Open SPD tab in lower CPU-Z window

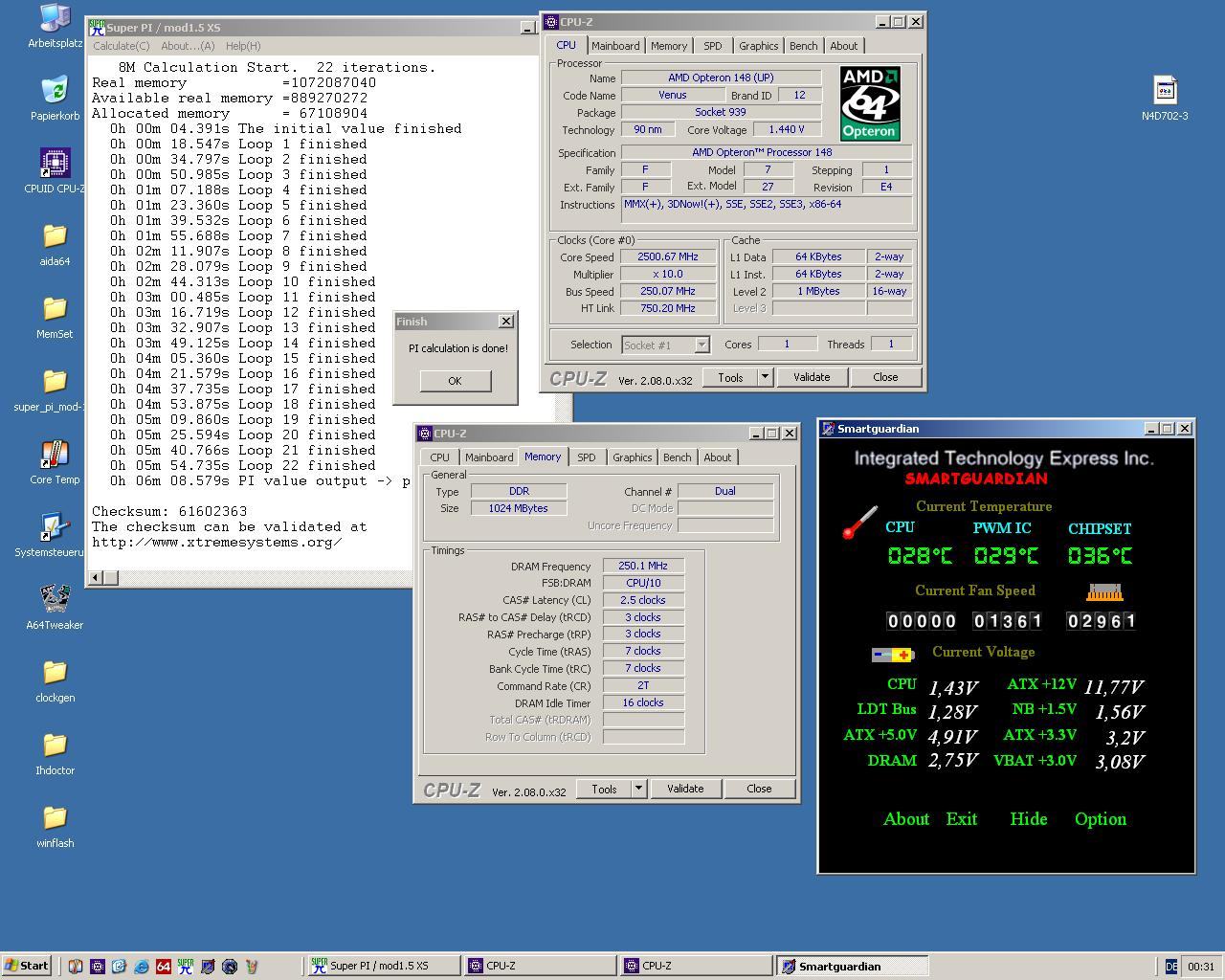coord(586,457)
